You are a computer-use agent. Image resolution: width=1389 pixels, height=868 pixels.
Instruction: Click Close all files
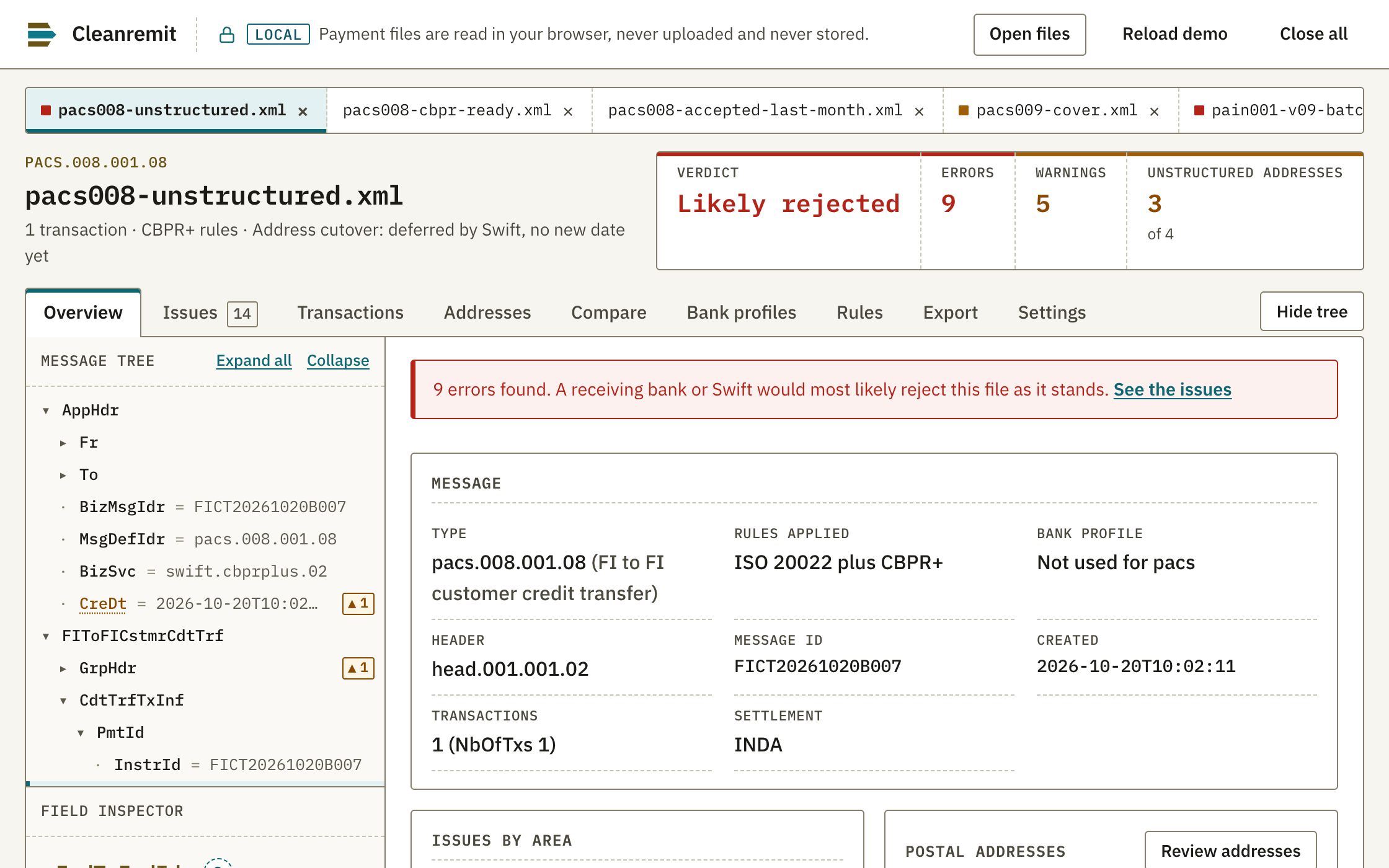[x=1314, y=35]
